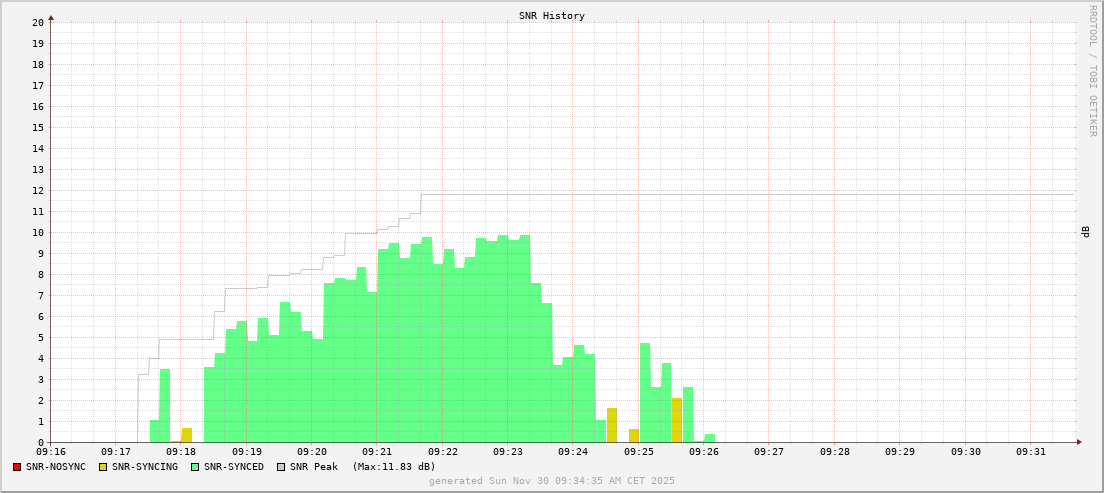Click the RRDTOOL / TOBI OETIKER watermark
This screenshot has width=1104, height=493.
[1092, 70]
